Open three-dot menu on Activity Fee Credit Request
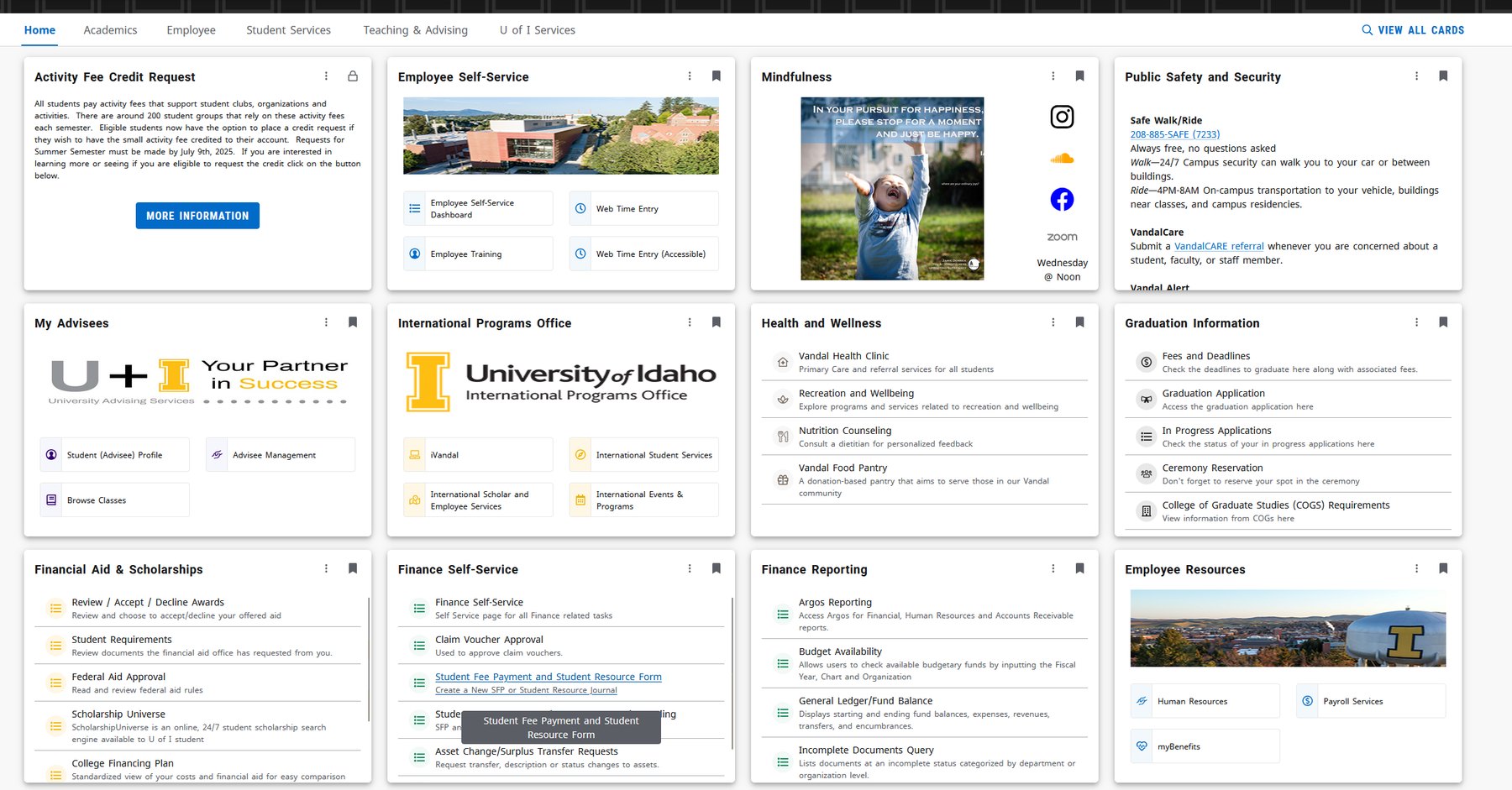 point(327,76)
